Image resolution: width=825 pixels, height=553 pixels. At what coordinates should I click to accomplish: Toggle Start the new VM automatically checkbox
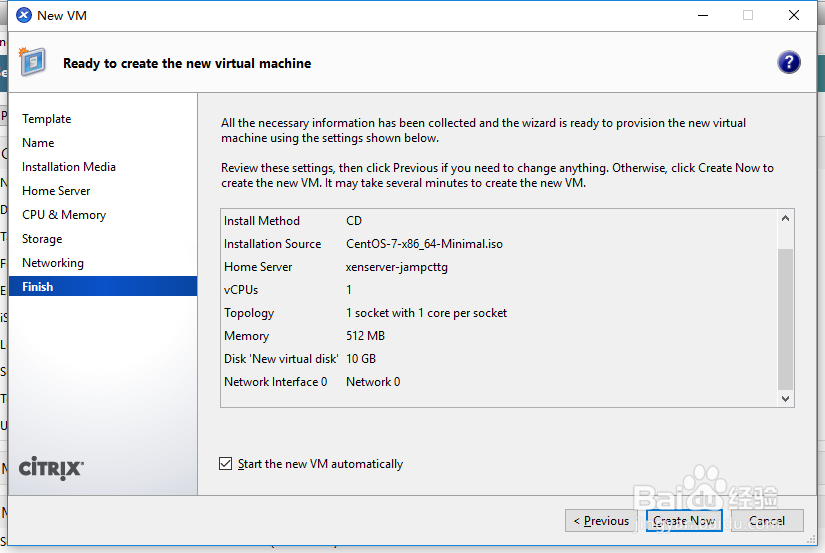click(x=225, y=464)
